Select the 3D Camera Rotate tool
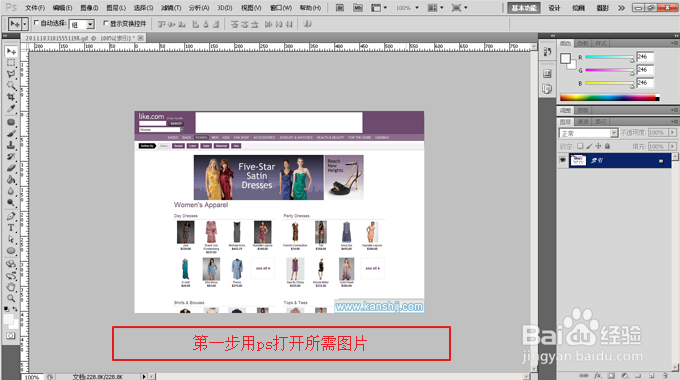This screenshot has height=380, width=680. pos(11,275)
